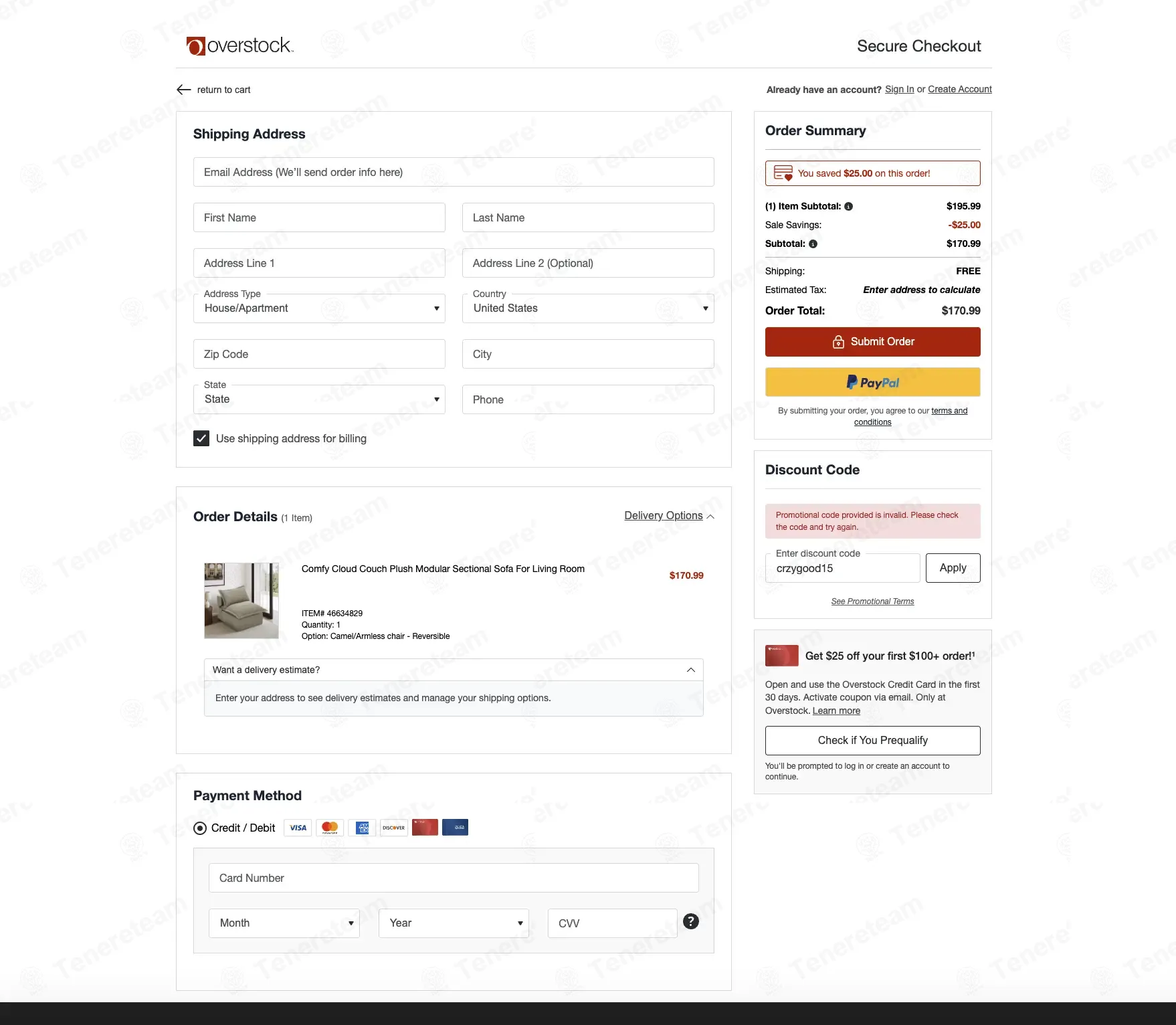Click the Discover card icon
The height and width of the screenshot is (1025, 1176).
394,828
